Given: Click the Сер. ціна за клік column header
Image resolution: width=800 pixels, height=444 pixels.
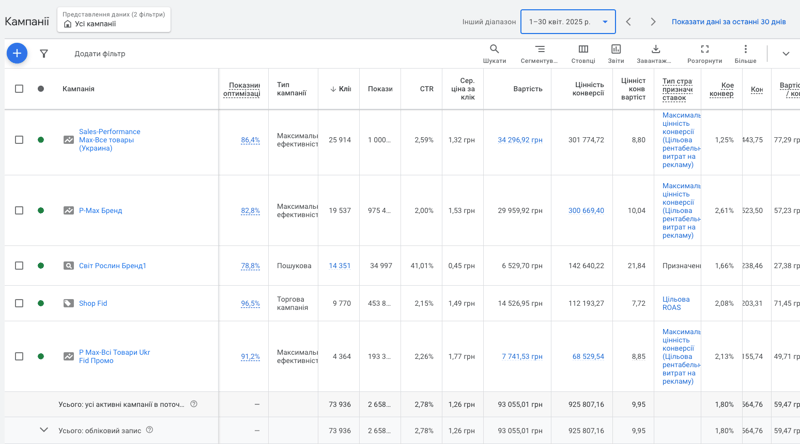Looking at the screenshot, I should point(463,89).
